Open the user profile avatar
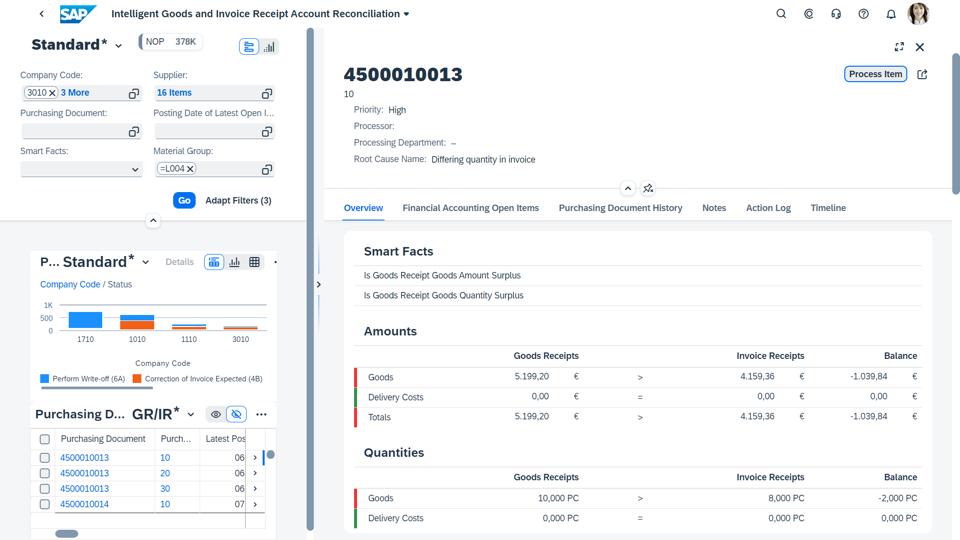This screenshot has width=960, height=540. 918,13
